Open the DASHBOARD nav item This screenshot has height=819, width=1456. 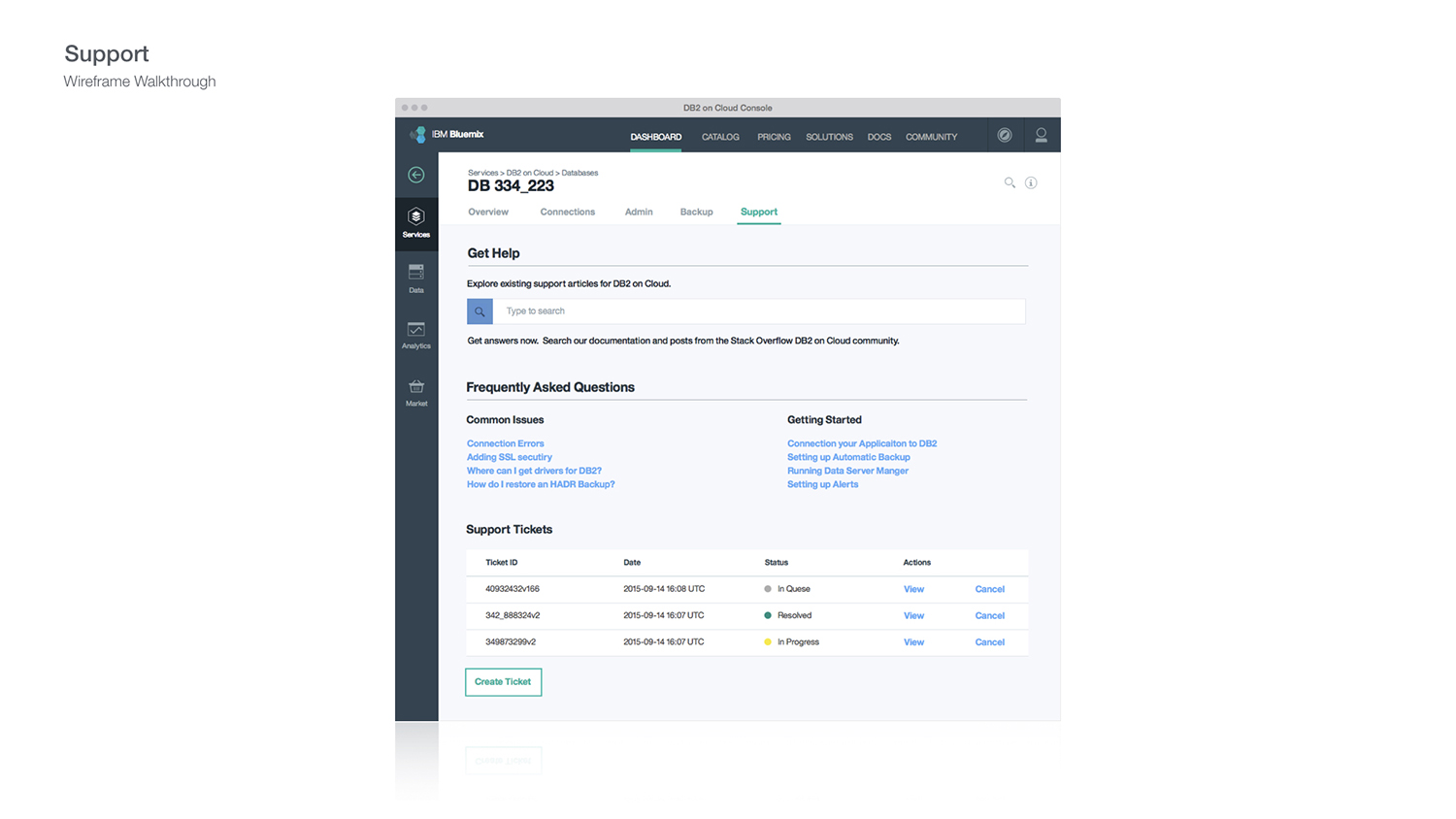coord(656,137)
